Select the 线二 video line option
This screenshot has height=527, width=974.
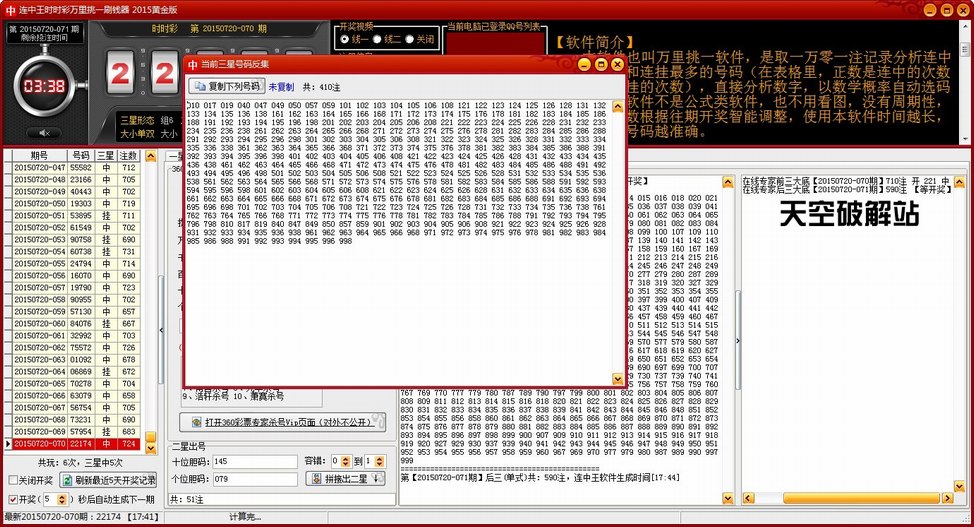pyautogui.click(x=376, y=39)
